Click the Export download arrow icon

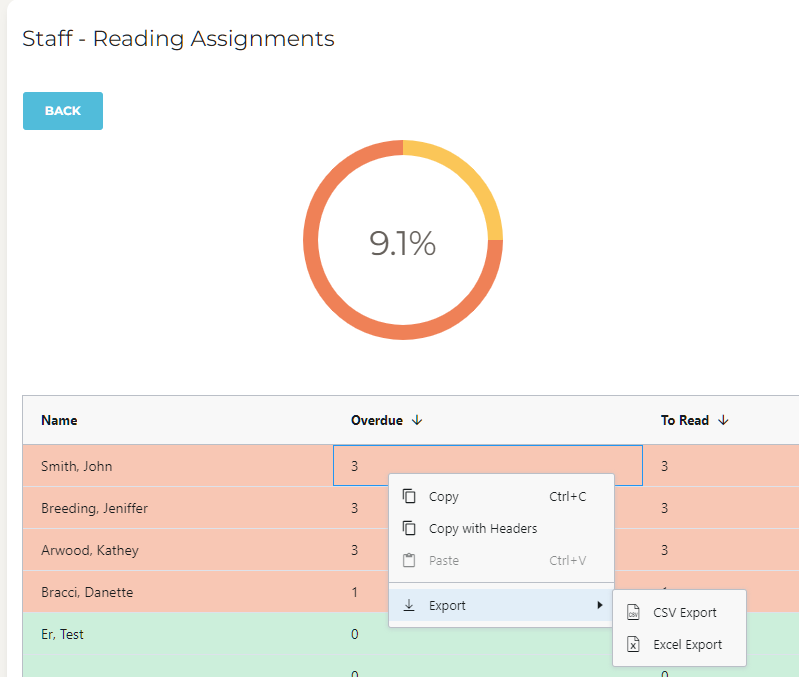tap(409, 605)
